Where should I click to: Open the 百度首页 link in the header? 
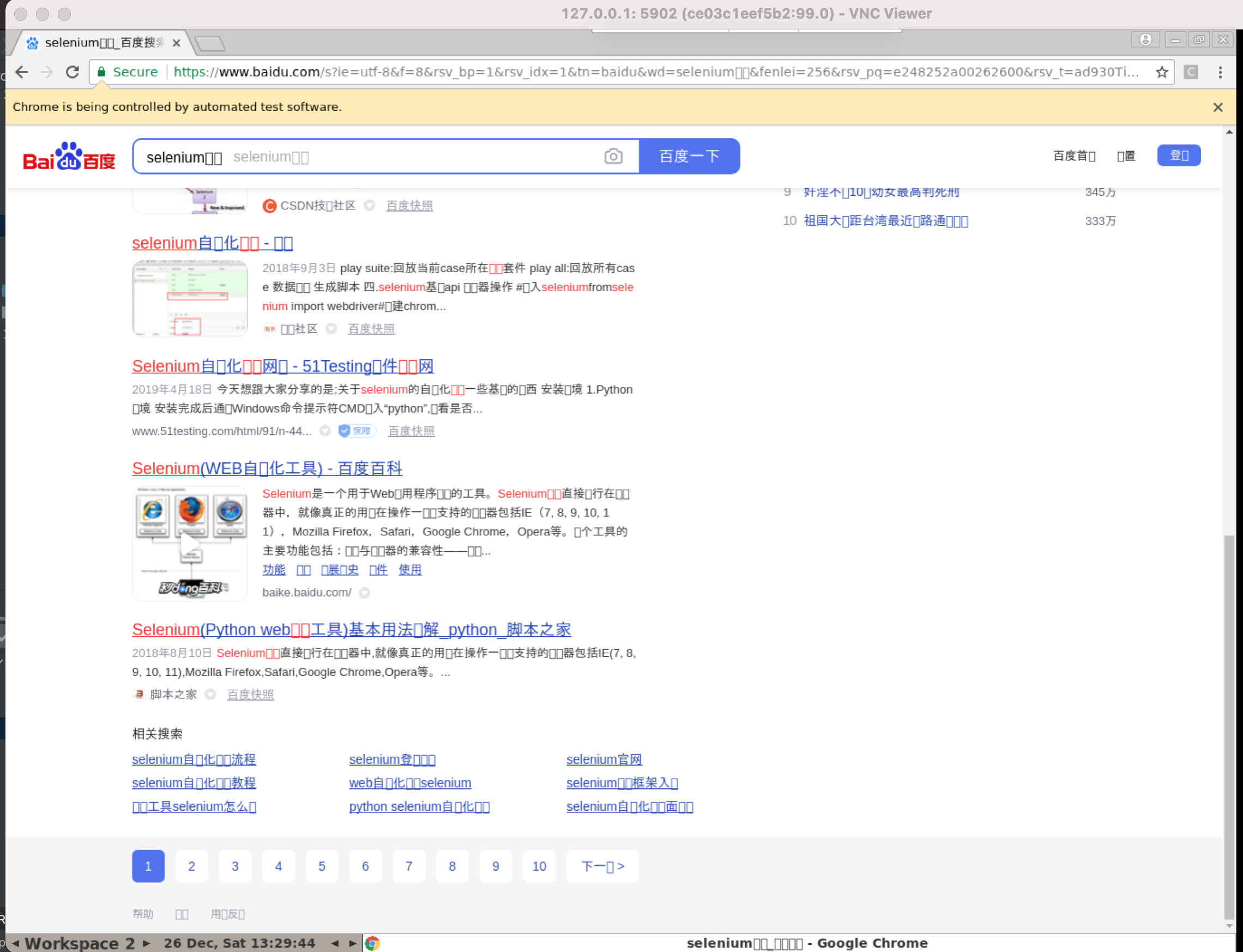pyautogui.click(x=1074, y=156)
